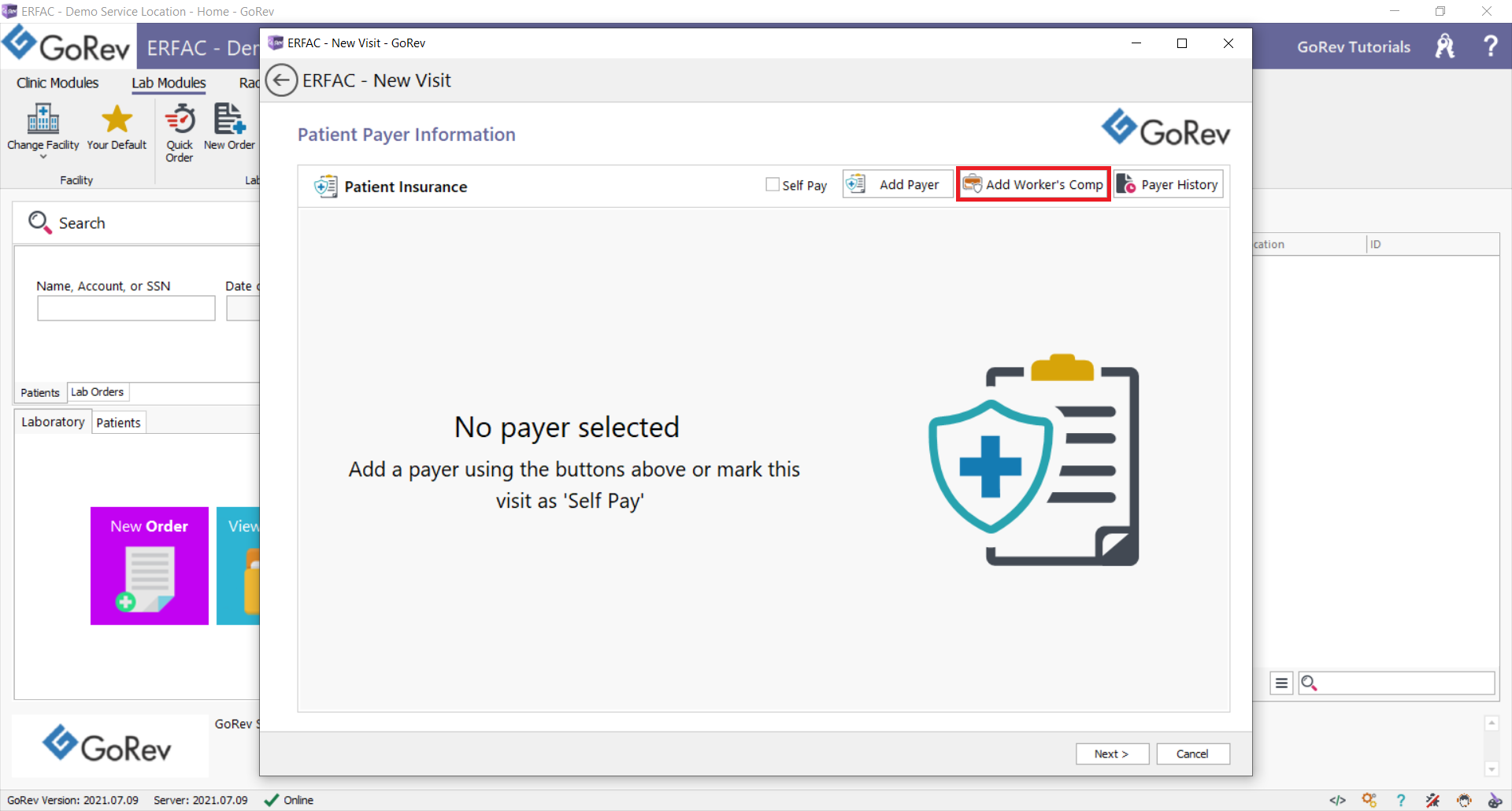Screen dimensions: 1512x811
Task: Expand the Change Facility dropdown arrow
Action: [43, 157]
